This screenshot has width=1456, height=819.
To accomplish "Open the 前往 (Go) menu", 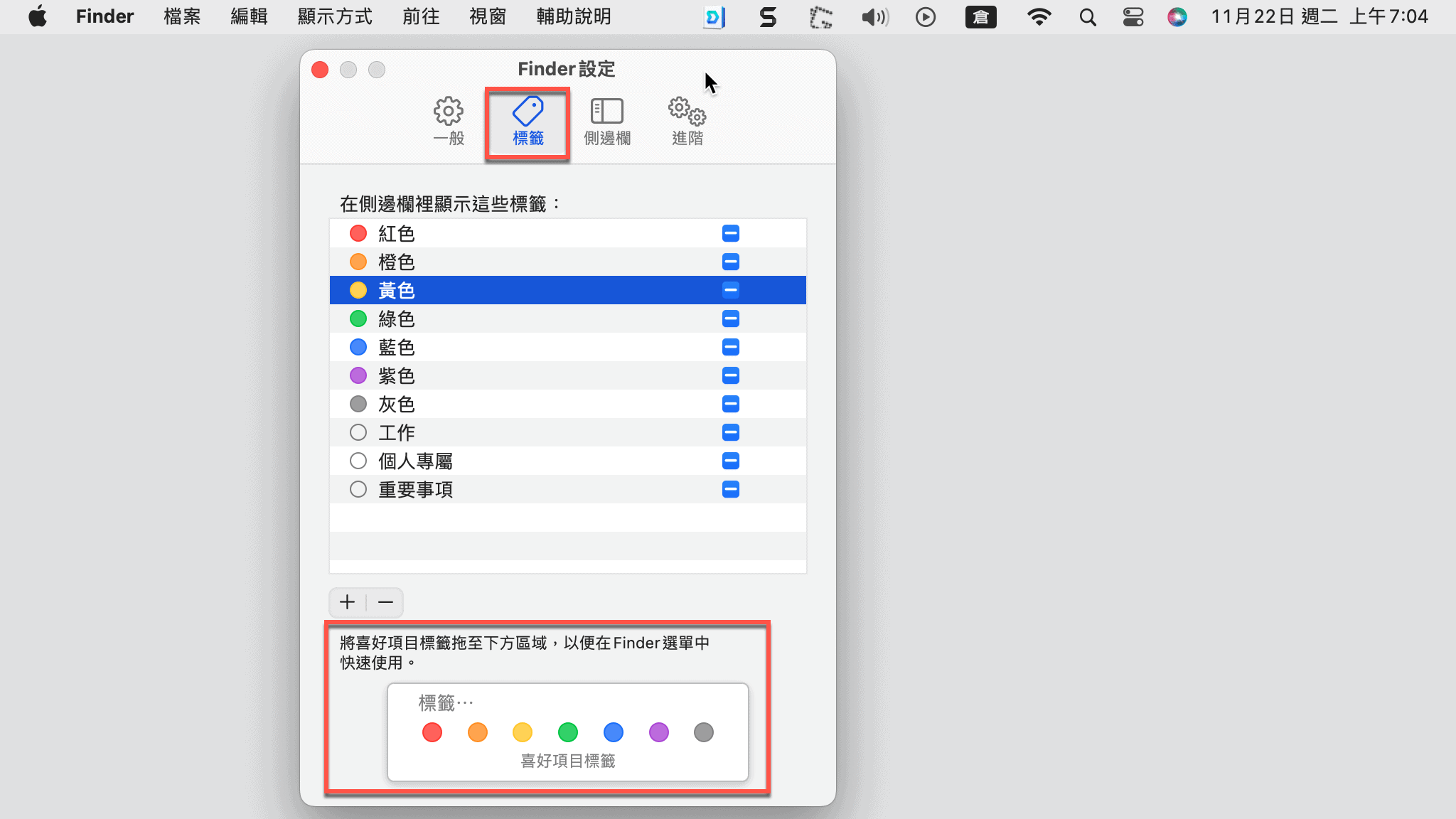I will (421, 16).
